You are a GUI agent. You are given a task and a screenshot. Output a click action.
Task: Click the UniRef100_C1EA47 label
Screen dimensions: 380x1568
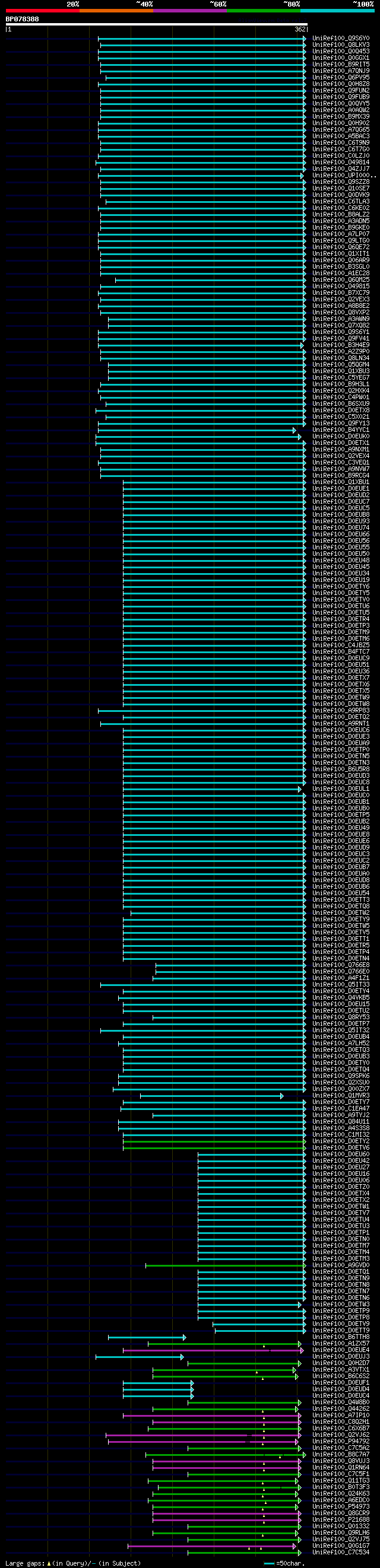point(341,1109)
